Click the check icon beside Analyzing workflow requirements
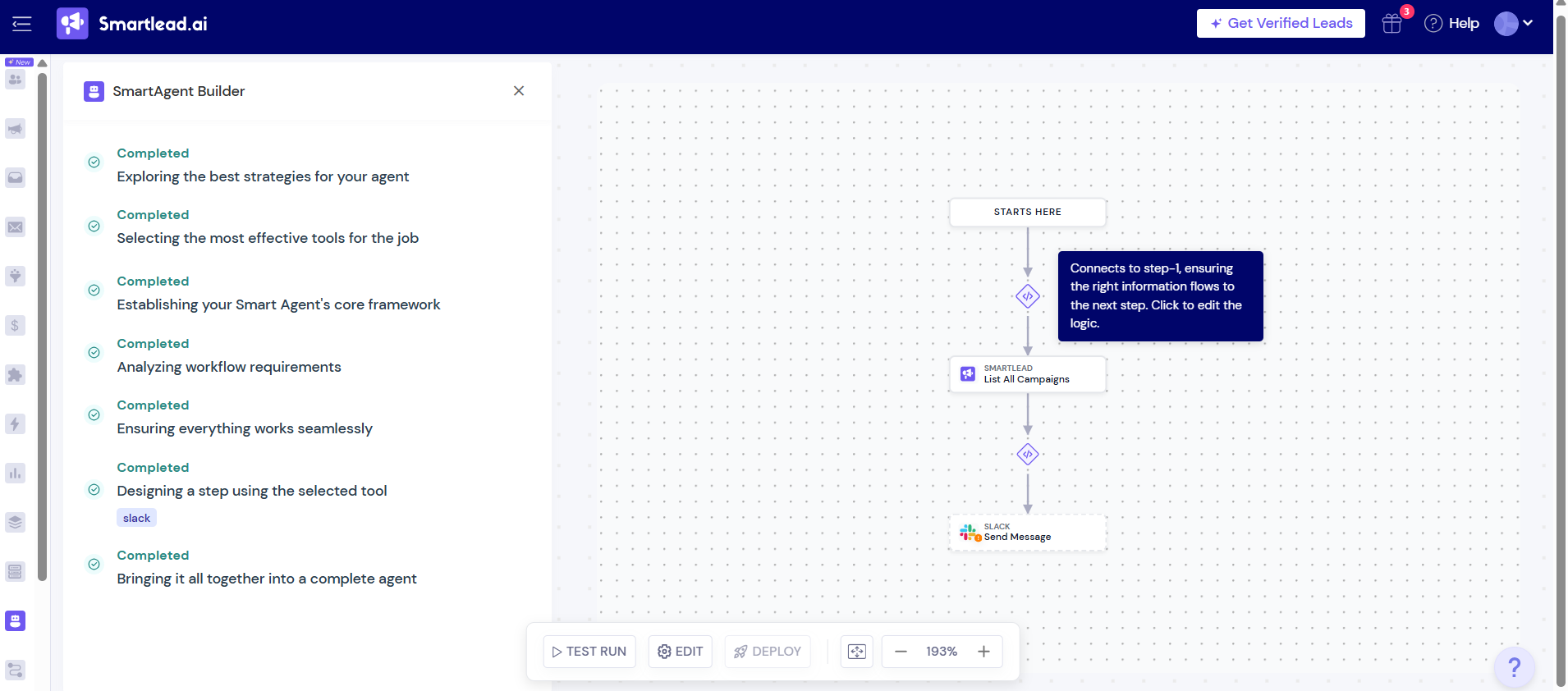The image size is (1568, 691). tap(94, 353)
